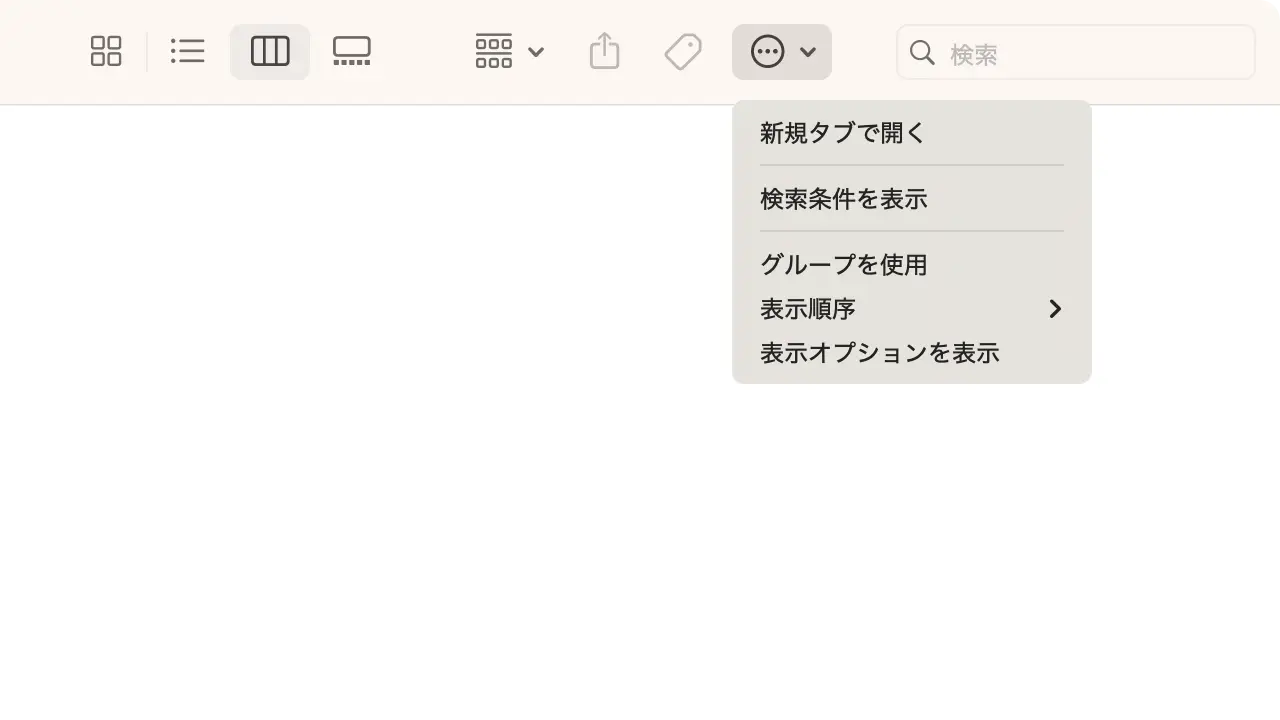Screen dimensions: 1280x720
Task: Select 検索条件を表示 menu item
Action: (843, 199)
